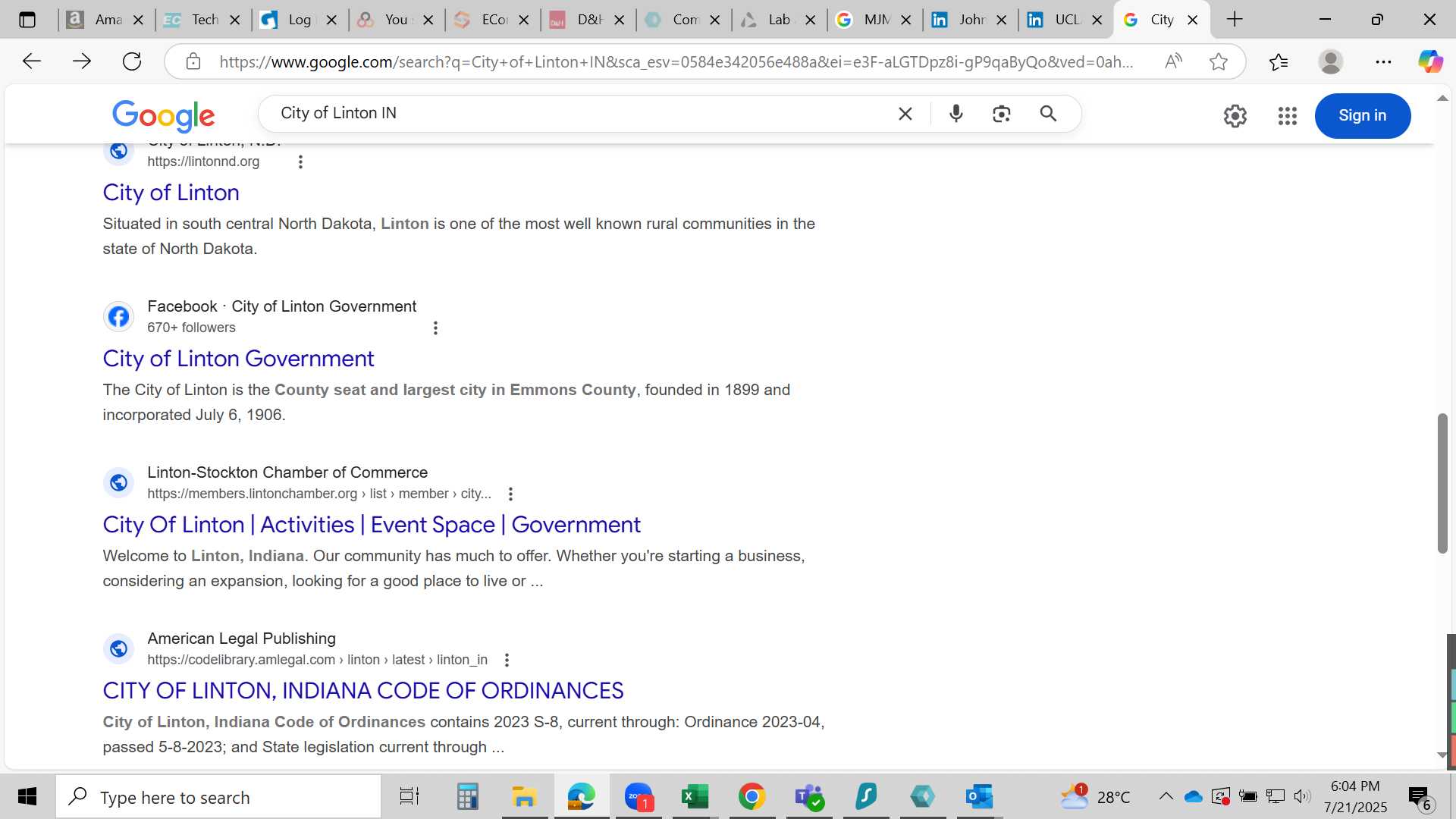The width and height of the screenshot is (1456, 819).
Task: Open Google quick settings gear
Action: coord(1235,115)
